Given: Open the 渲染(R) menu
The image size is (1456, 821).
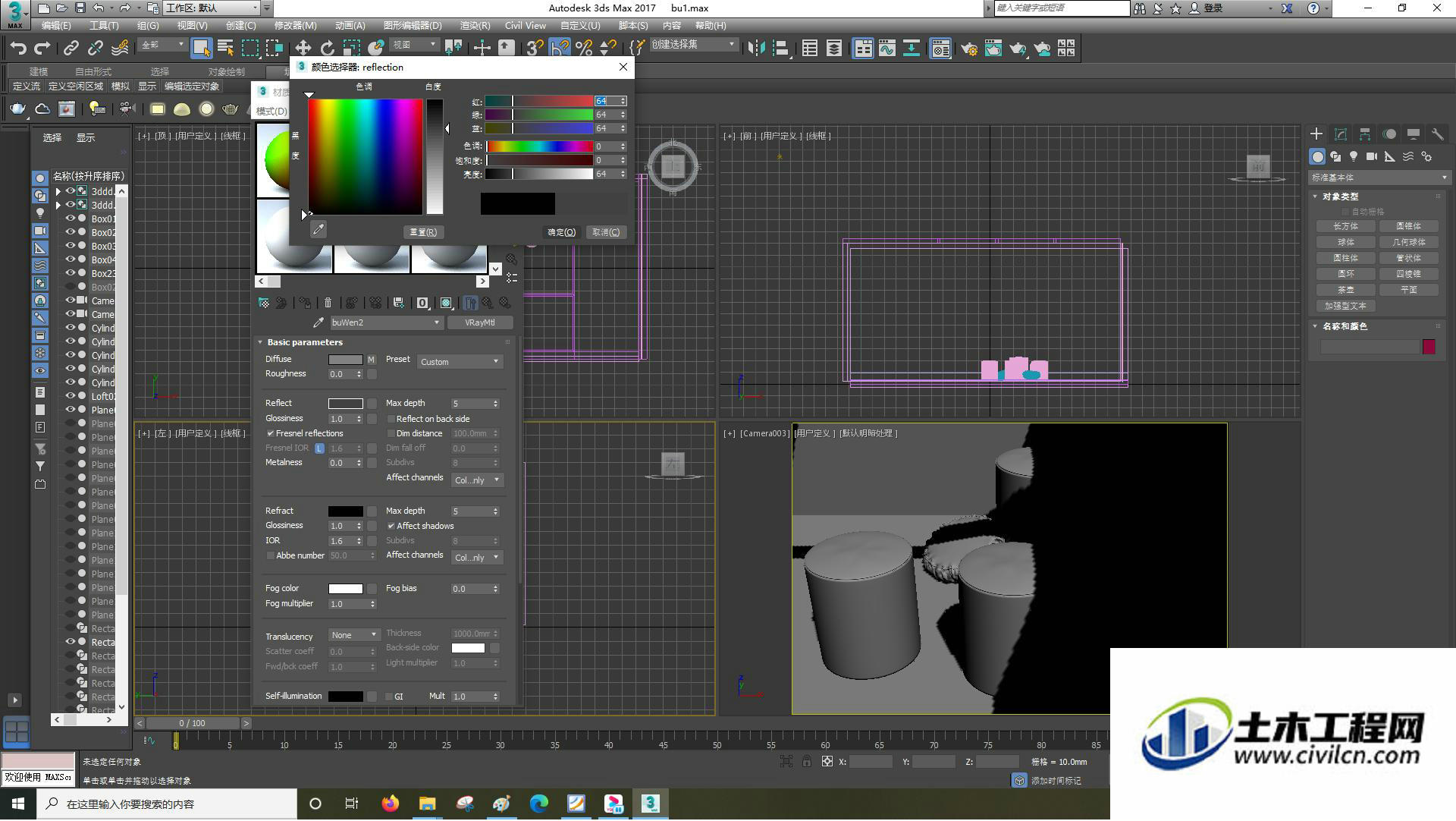Looking at the screenshot, I should point(475,26).
